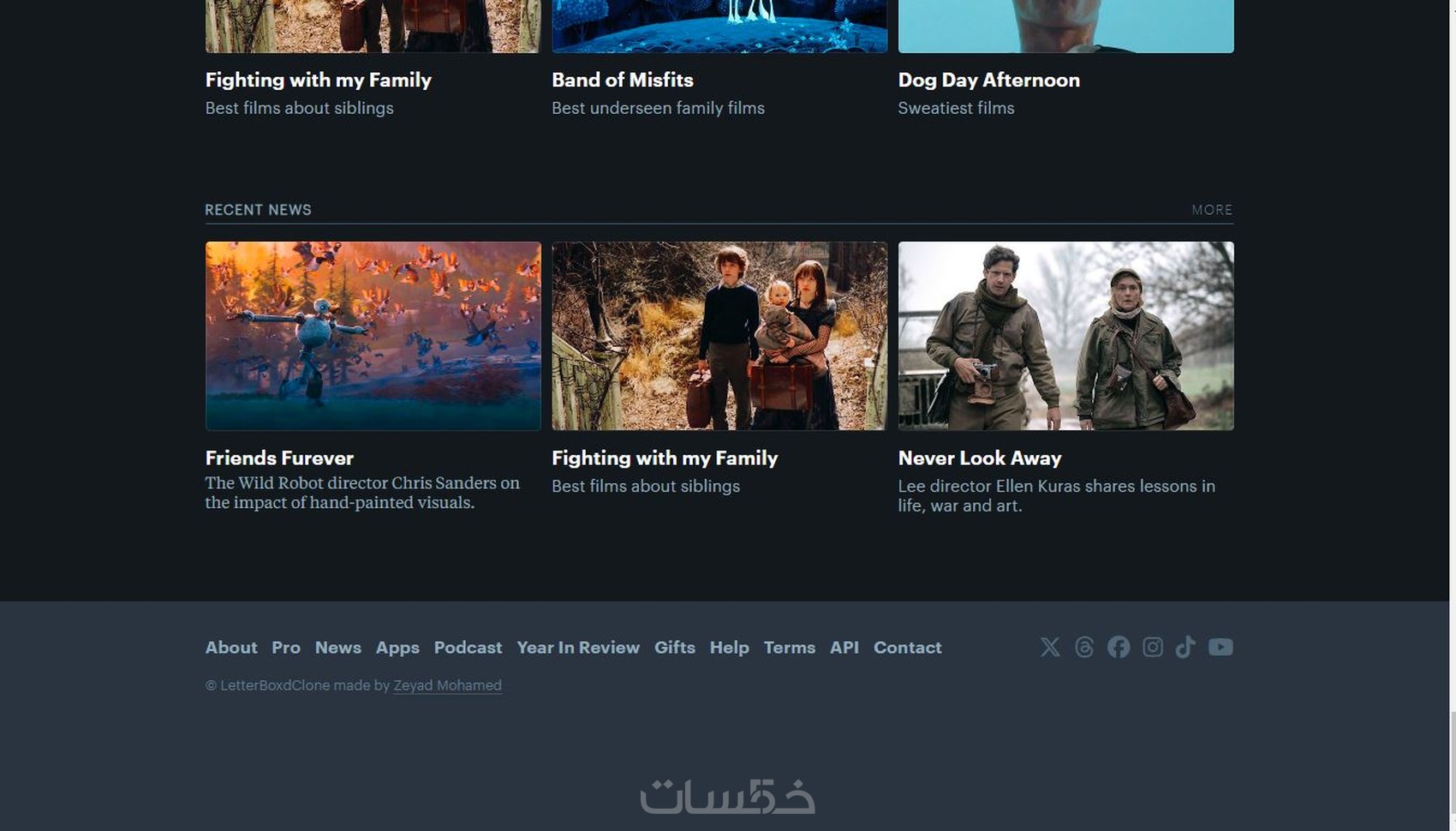
Task: Click the "Sweatiest films" subtitle
Action: [957, 108]
